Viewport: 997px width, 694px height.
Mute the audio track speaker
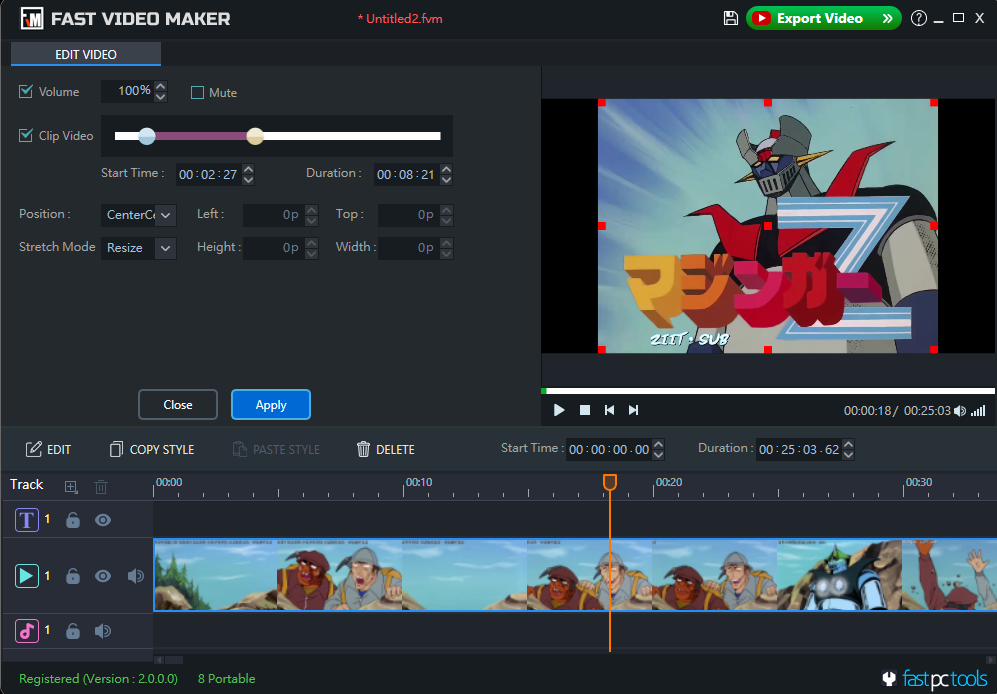click(x=103, y=631)
